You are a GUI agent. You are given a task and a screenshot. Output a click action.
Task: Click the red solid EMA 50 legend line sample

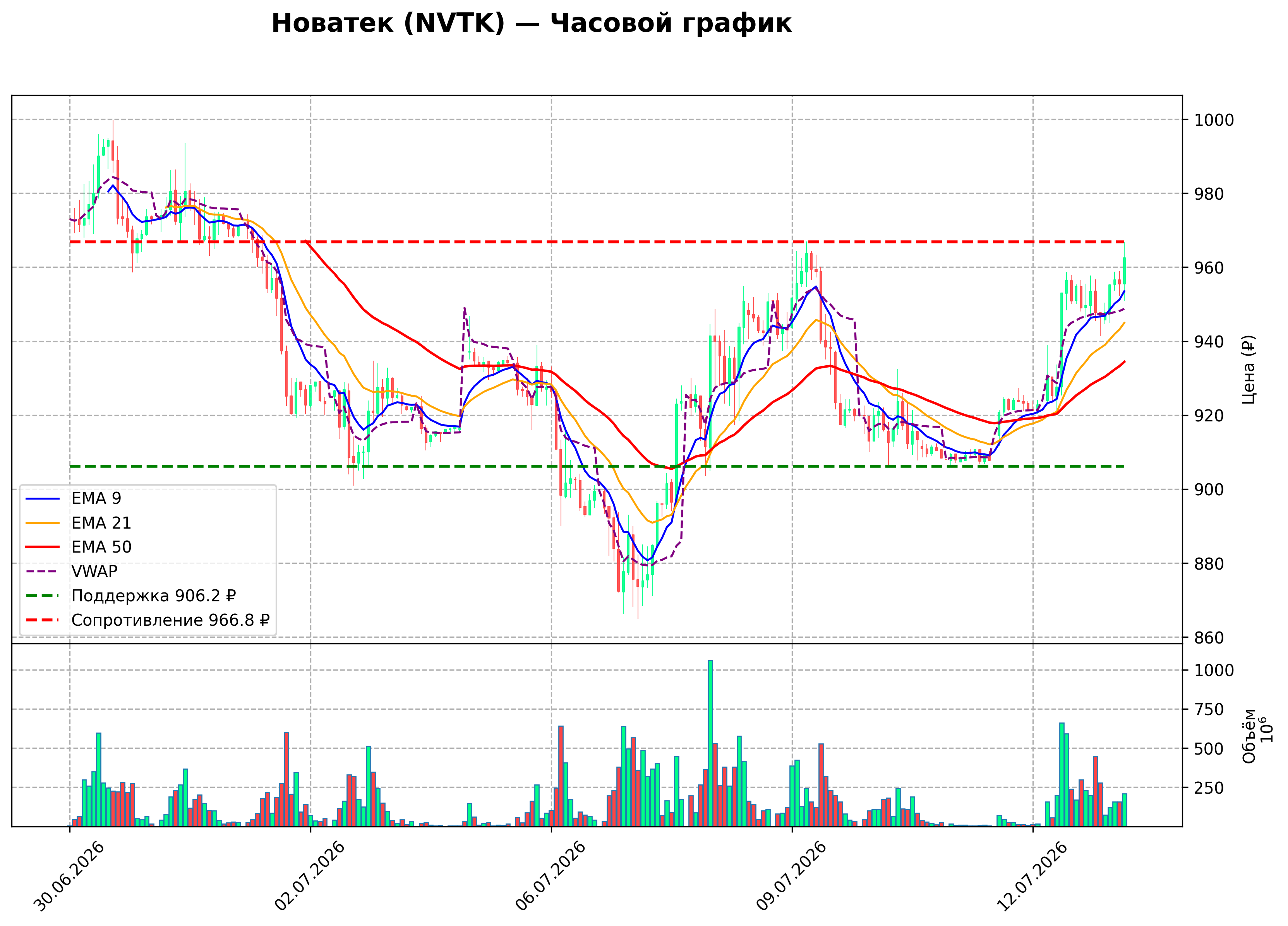coord(43,547)
